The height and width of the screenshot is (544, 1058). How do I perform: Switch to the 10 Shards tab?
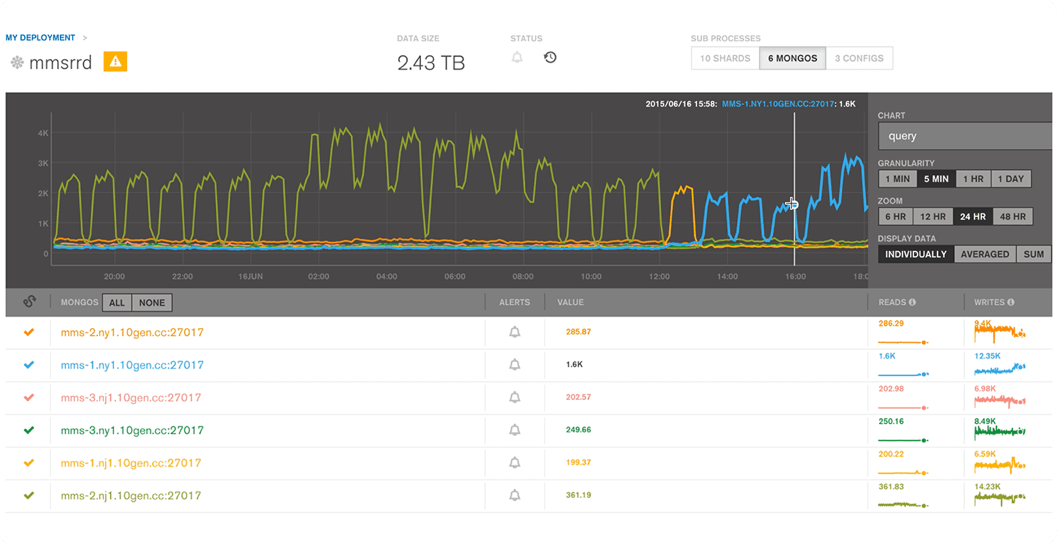(725, 58)
